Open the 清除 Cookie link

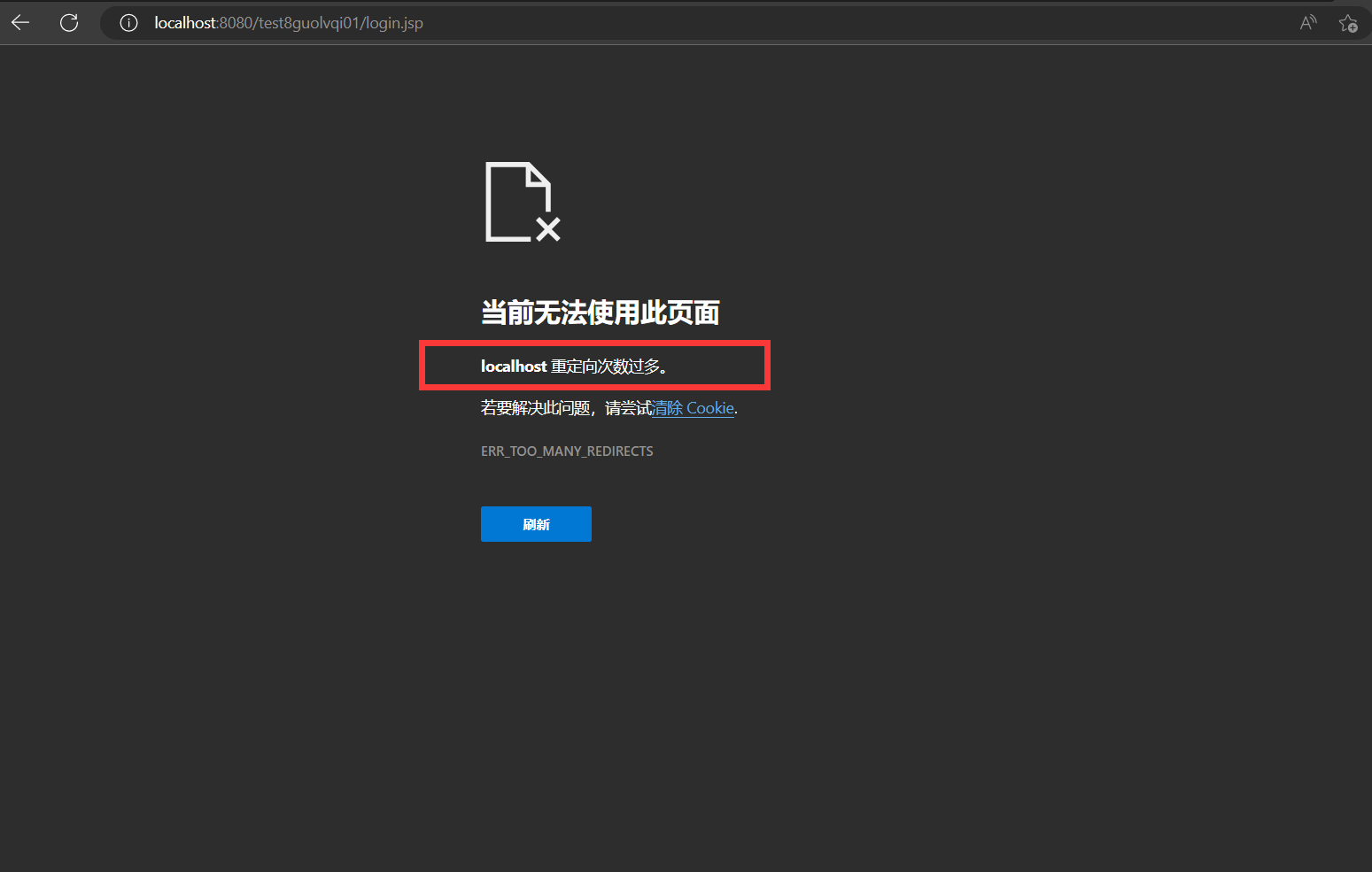pyautogui.click(x=694, y=408)
